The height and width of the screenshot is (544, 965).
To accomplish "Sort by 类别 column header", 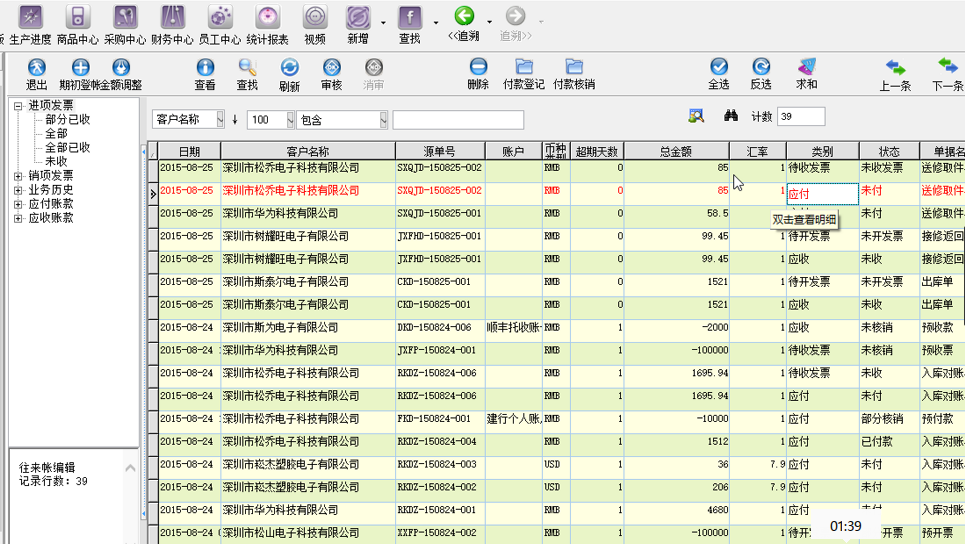I will coord(822,151).
